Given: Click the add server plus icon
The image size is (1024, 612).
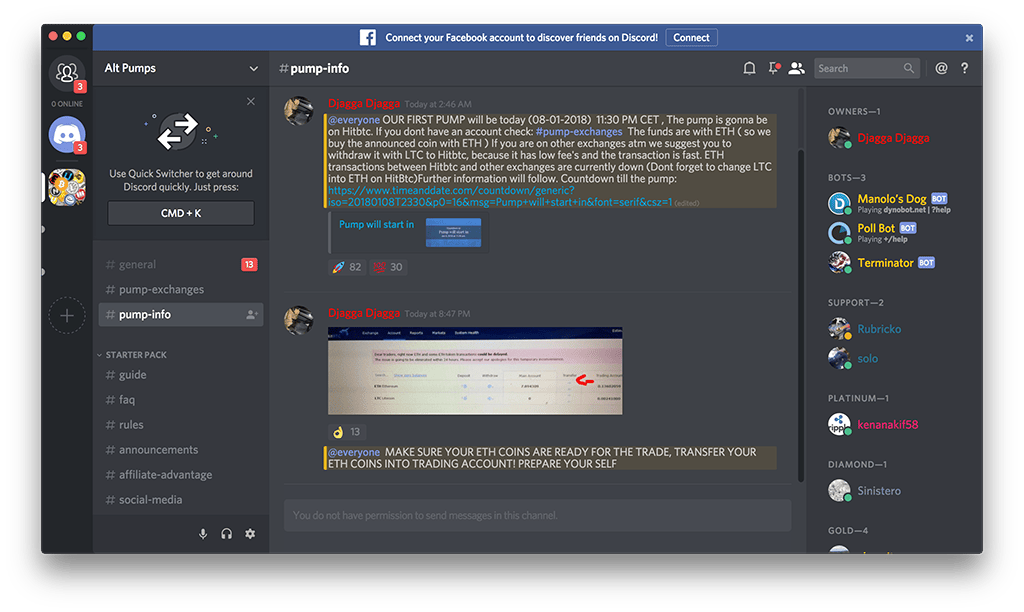Looking at the screenshot, I should [x=67, y=315].
